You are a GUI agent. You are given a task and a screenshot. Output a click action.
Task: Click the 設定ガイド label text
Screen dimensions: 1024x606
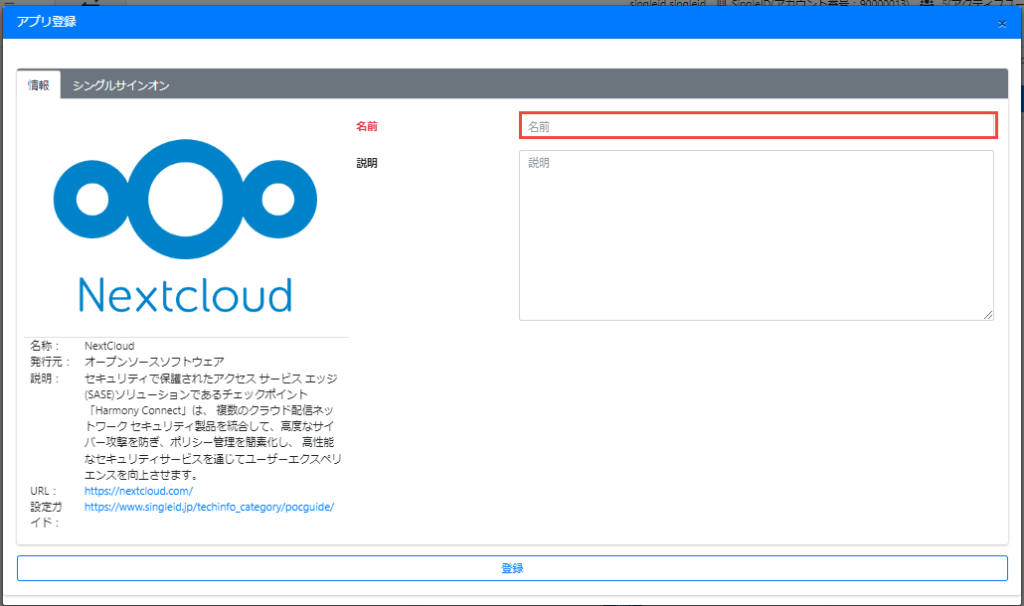coord(47,514)
